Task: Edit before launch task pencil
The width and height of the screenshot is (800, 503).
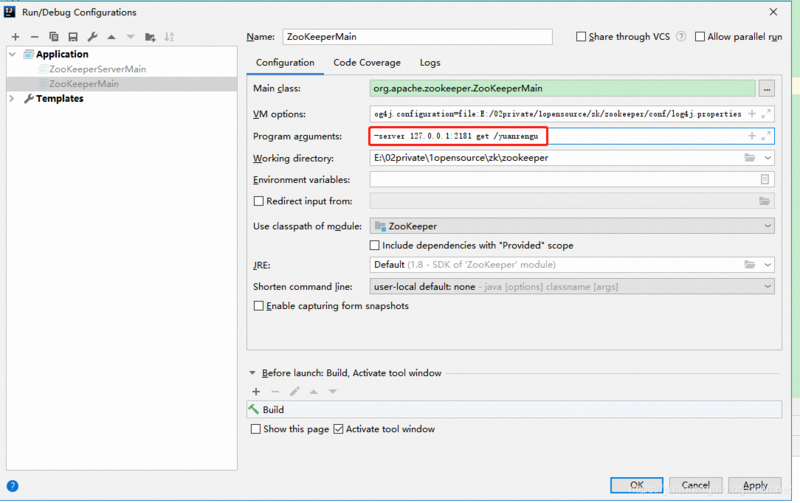Action: [294, 391]
